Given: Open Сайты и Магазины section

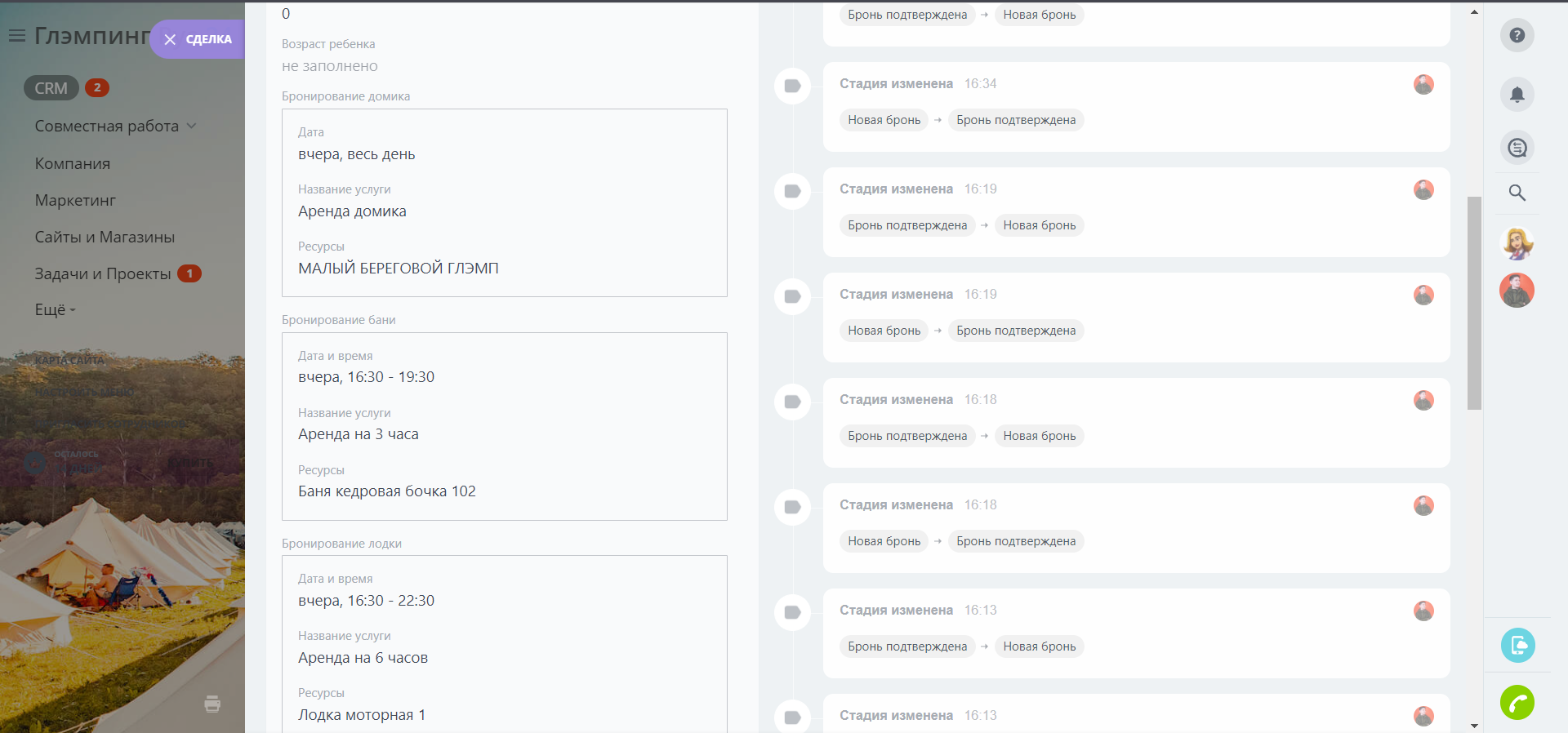Looking at the screenshot, I should [105, 238].
